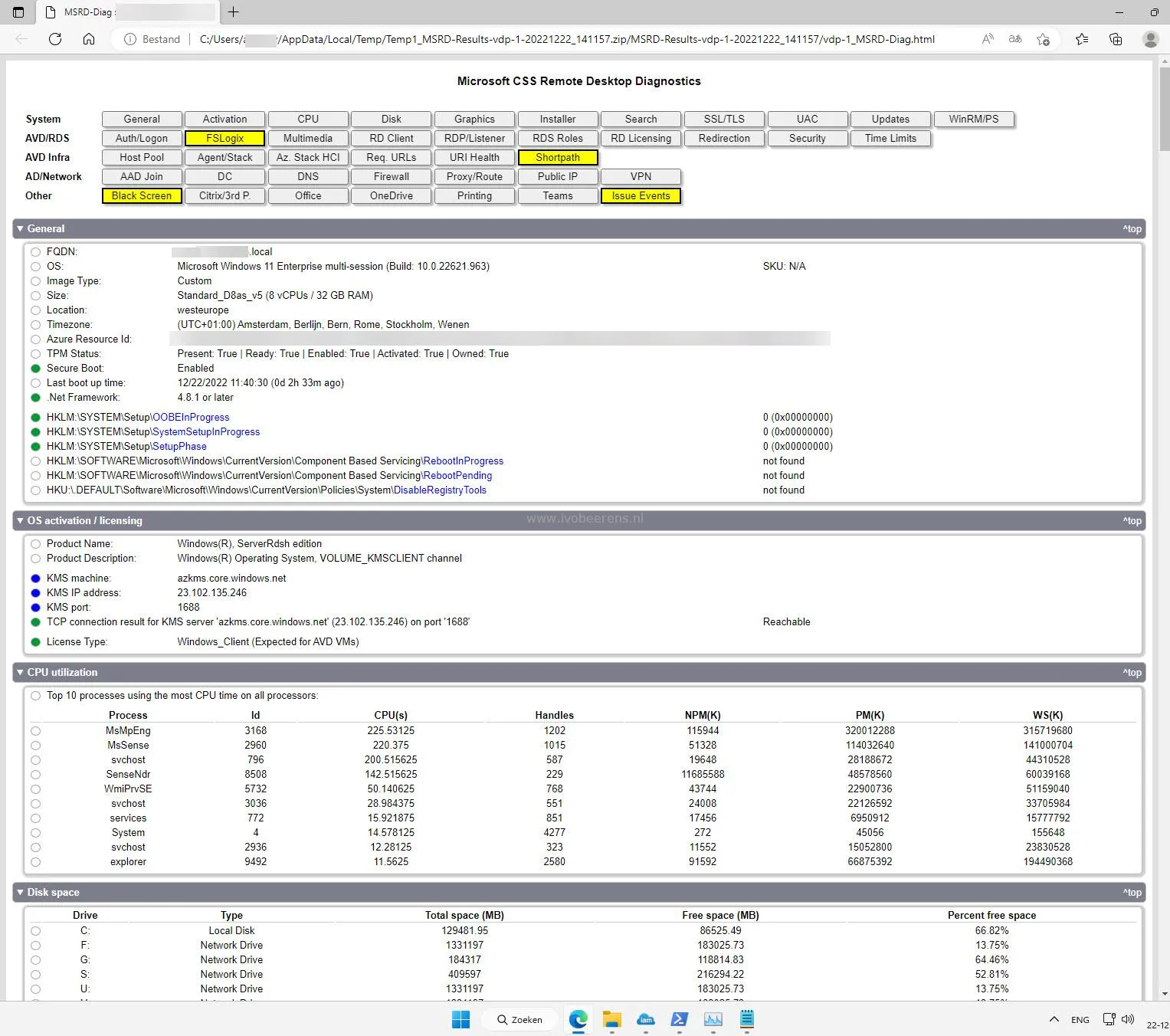
Task: Jump to the Shortpath section button
Action: click(x=558, y=157)
